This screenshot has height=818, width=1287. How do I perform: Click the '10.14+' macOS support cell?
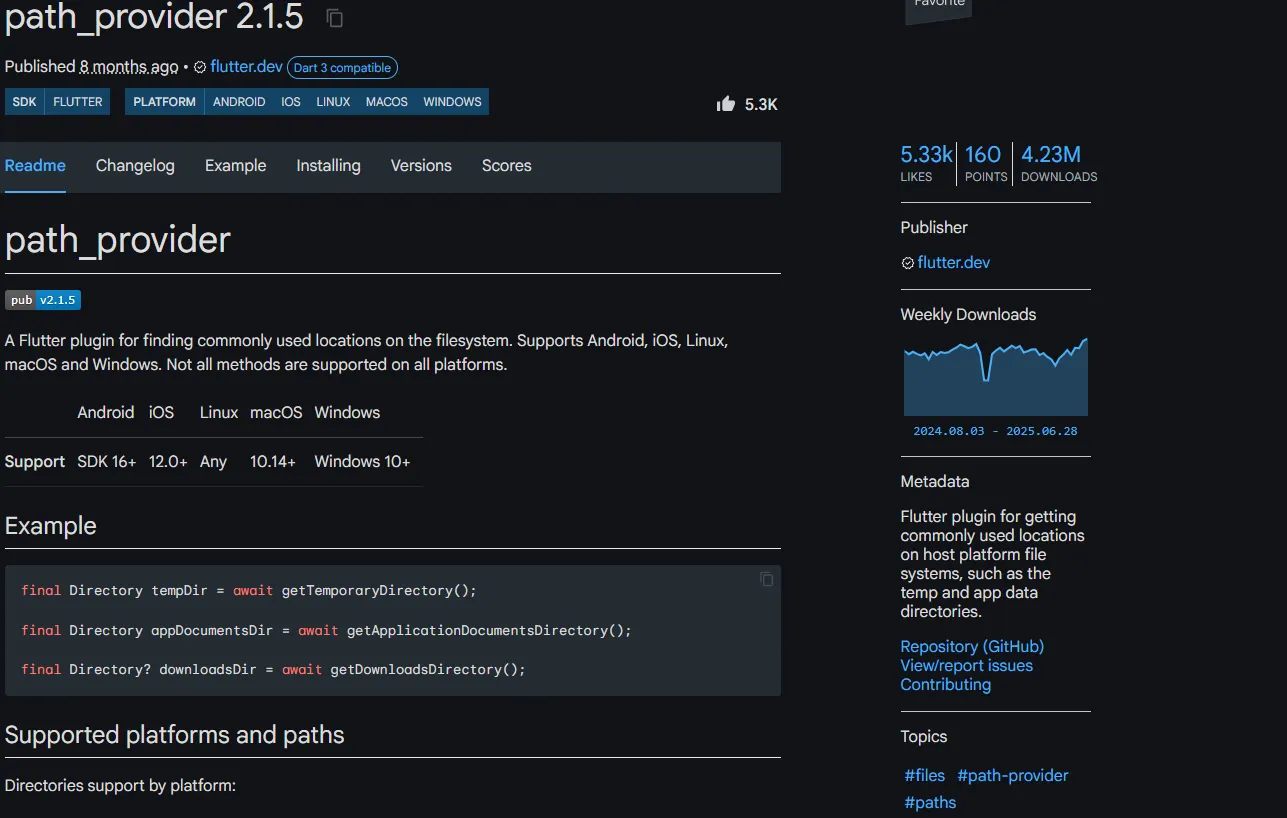coord(273,462)
